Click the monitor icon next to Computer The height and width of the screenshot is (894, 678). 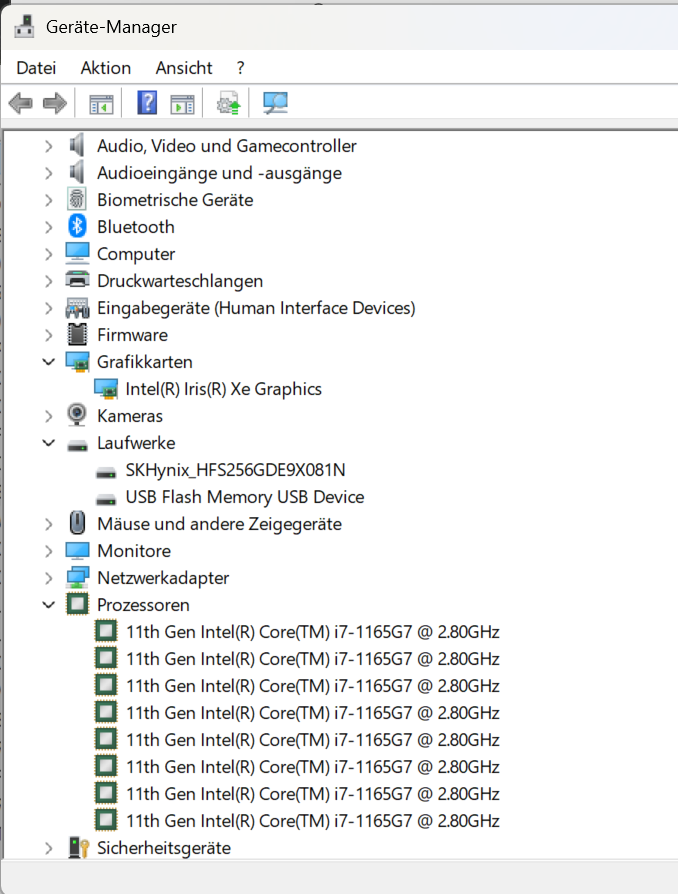(x=77, y=253)
